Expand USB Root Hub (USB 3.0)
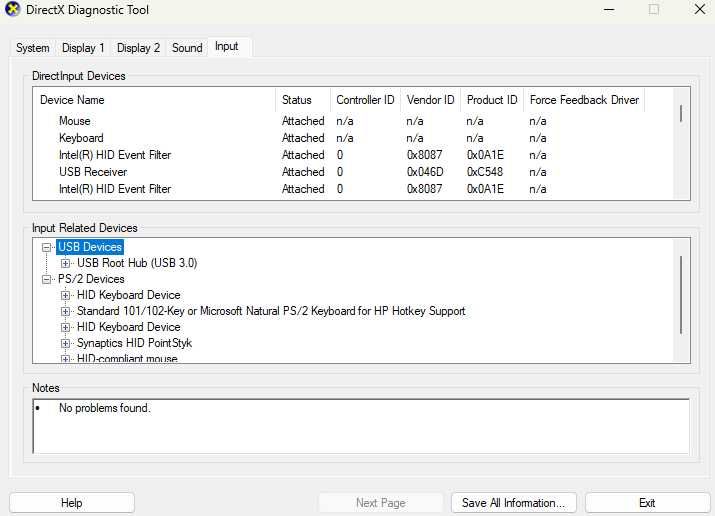Viewport: 715px width, 516px height. click(65, 263)
